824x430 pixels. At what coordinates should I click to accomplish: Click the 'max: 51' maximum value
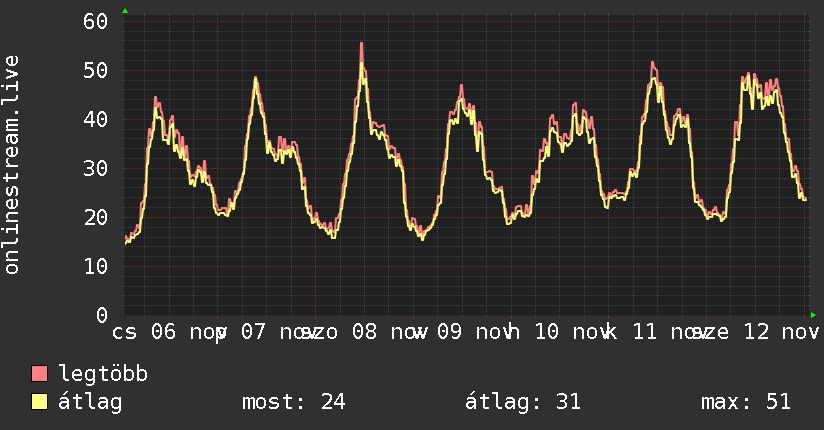pyautogui.click(x=746, y=402)
